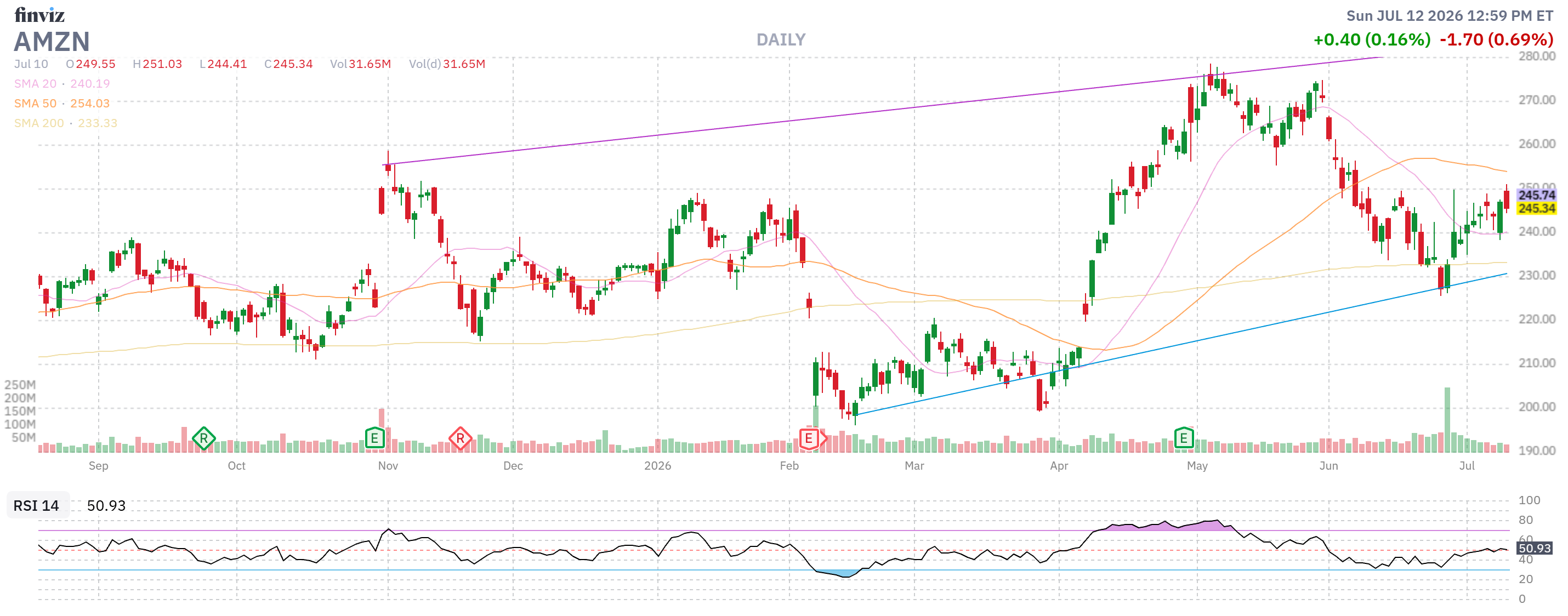Click the dark 50.93 RSI value tag
Screen dimensions: 1568x616
1534,548
